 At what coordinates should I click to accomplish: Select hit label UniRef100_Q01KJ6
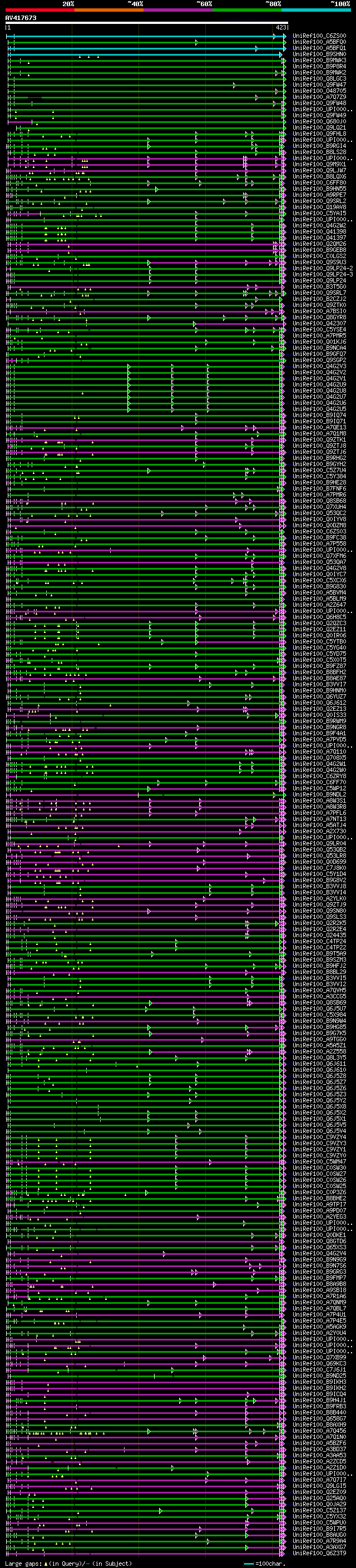coord(319,342)
